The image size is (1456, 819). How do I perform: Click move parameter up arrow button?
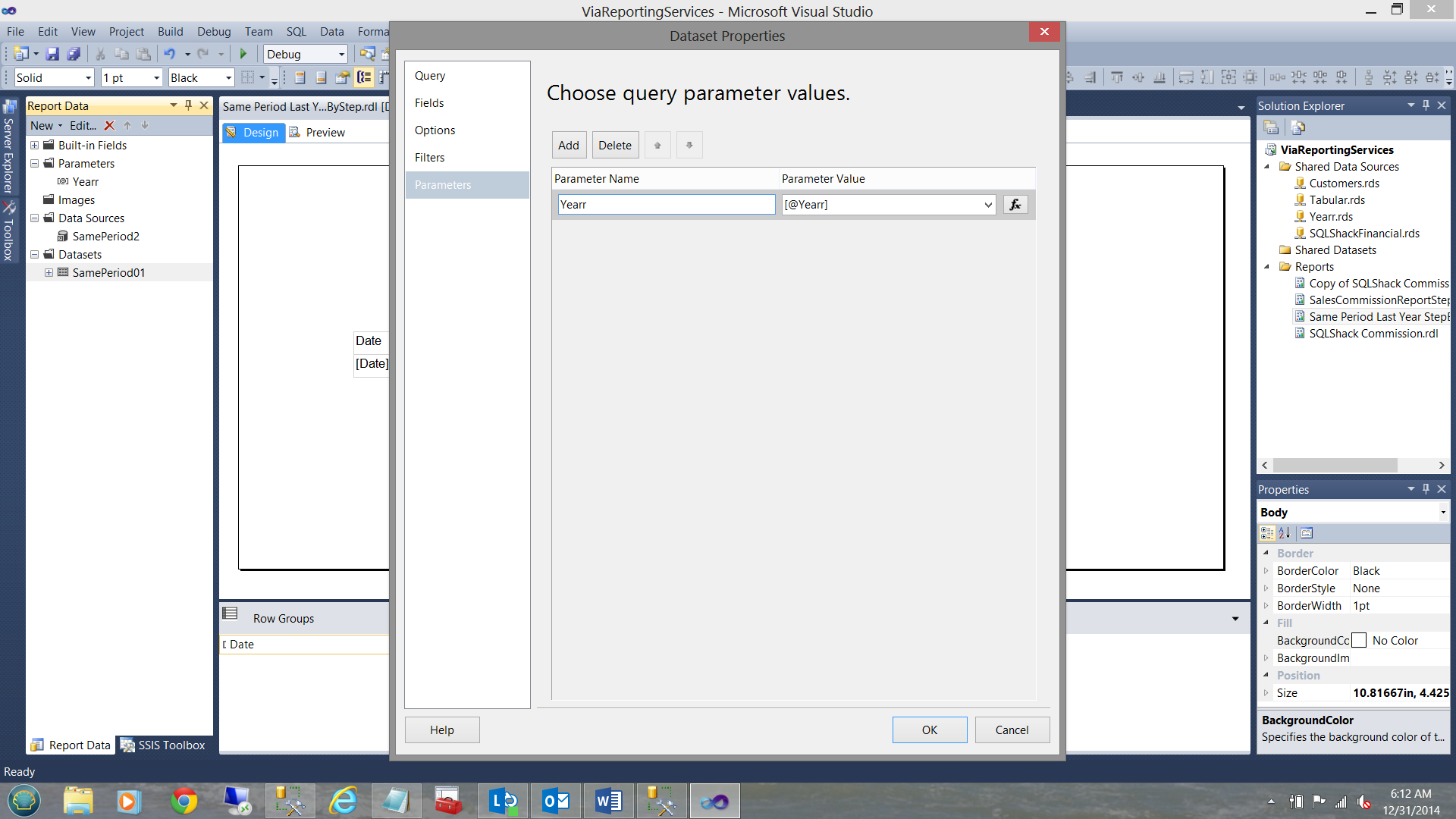point(657,146)
